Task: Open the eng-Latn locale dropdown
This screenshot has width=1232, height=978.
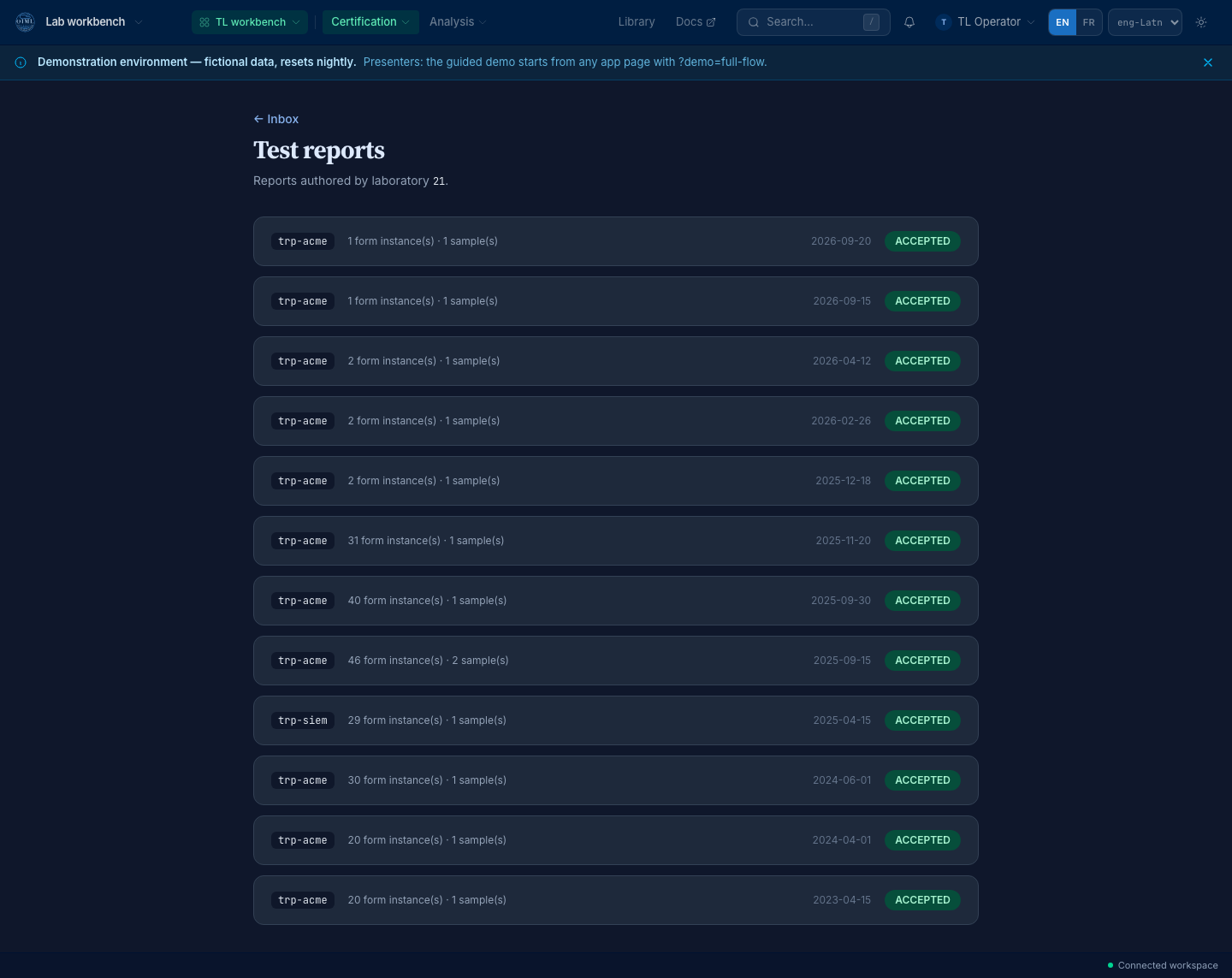Action: (1145, 22)
